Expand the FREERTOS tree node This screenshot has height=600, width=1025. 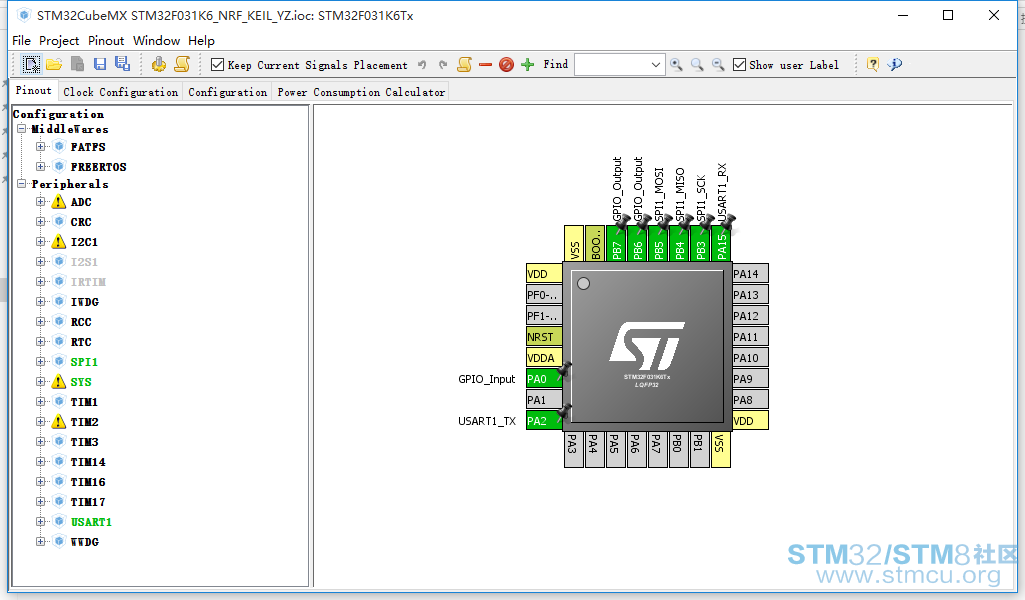[x=41, y=166]
